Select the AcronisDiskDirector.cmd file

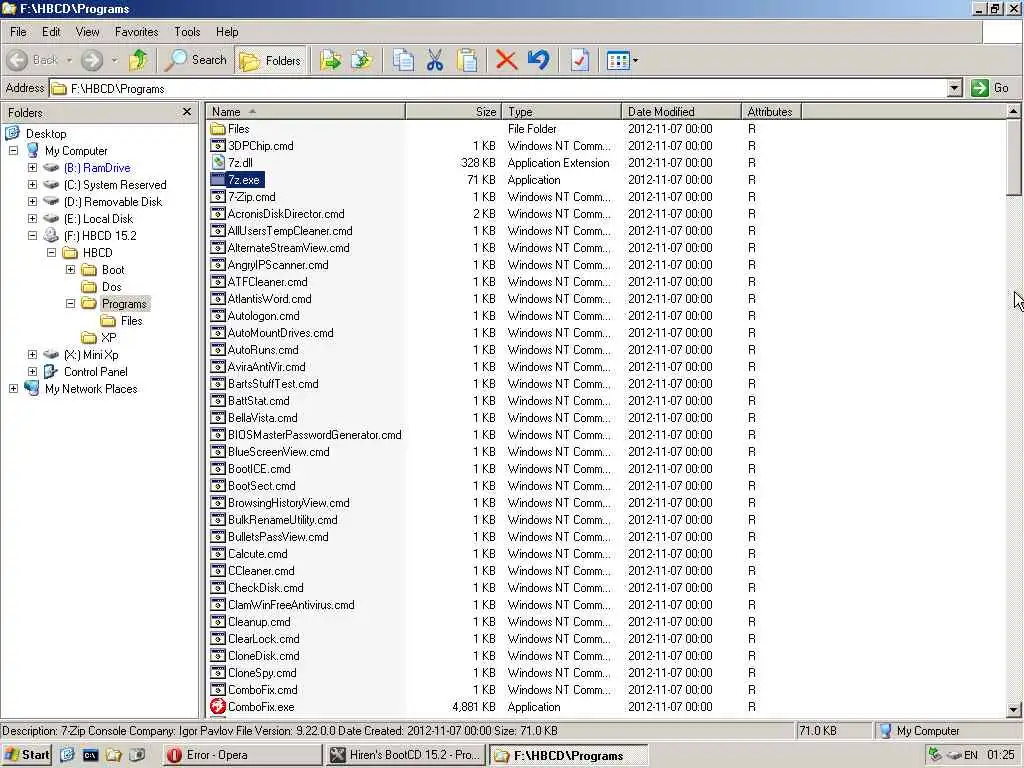click(286, 214)
